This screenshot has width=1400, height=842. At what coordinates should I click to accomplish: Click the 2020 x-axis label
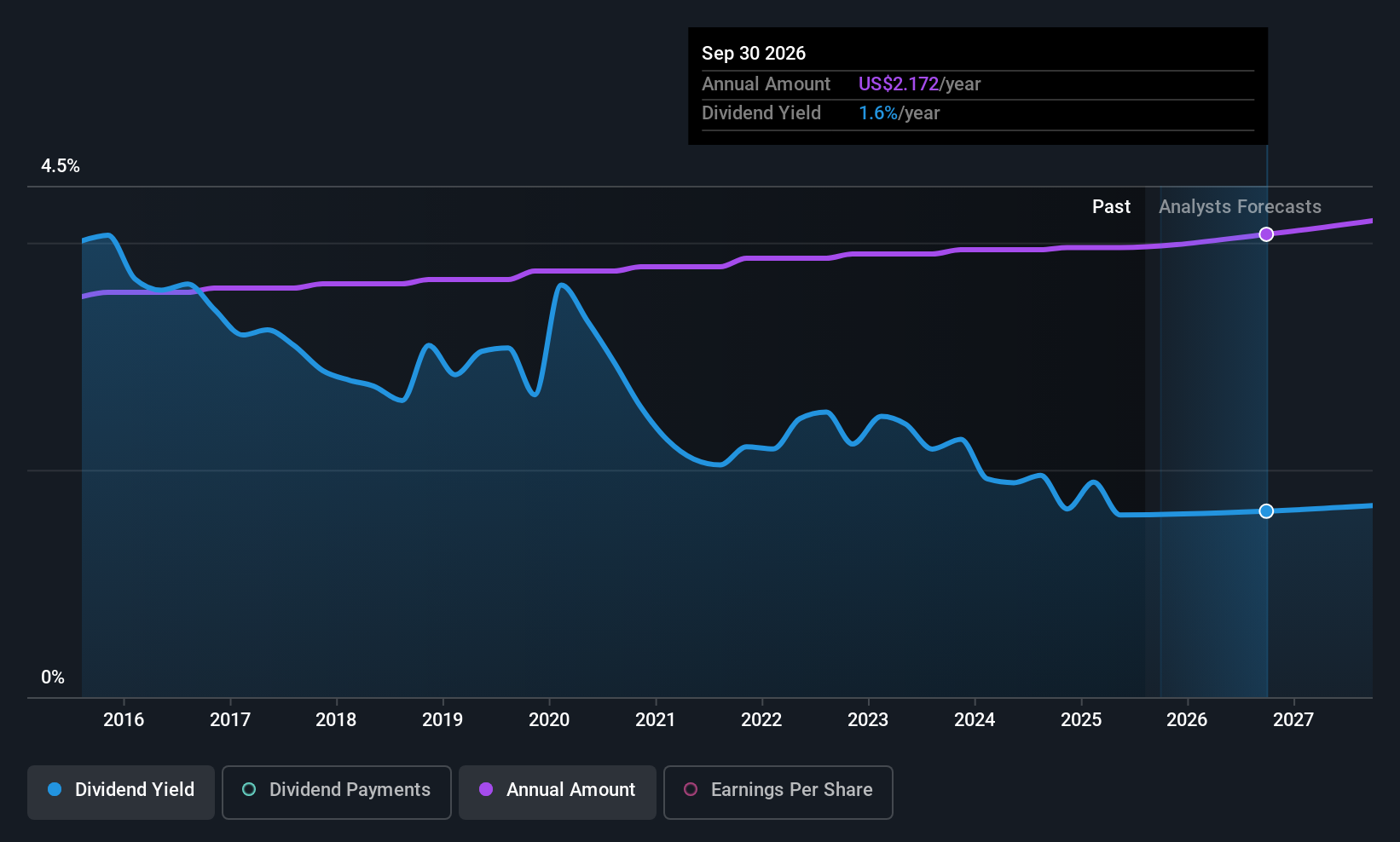click(549, 720)
